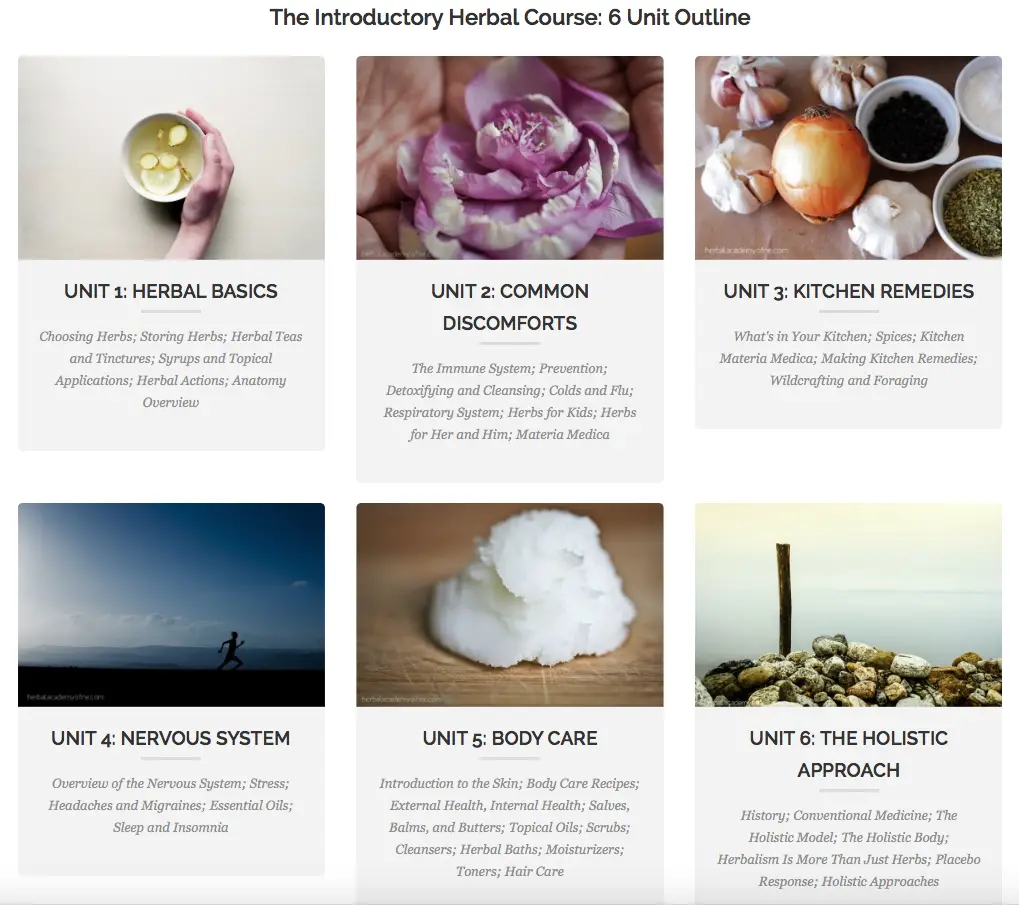Screen dimensions: 1019x905
Task: Open the white body butter photo
Action: click(x=510, y=605)
